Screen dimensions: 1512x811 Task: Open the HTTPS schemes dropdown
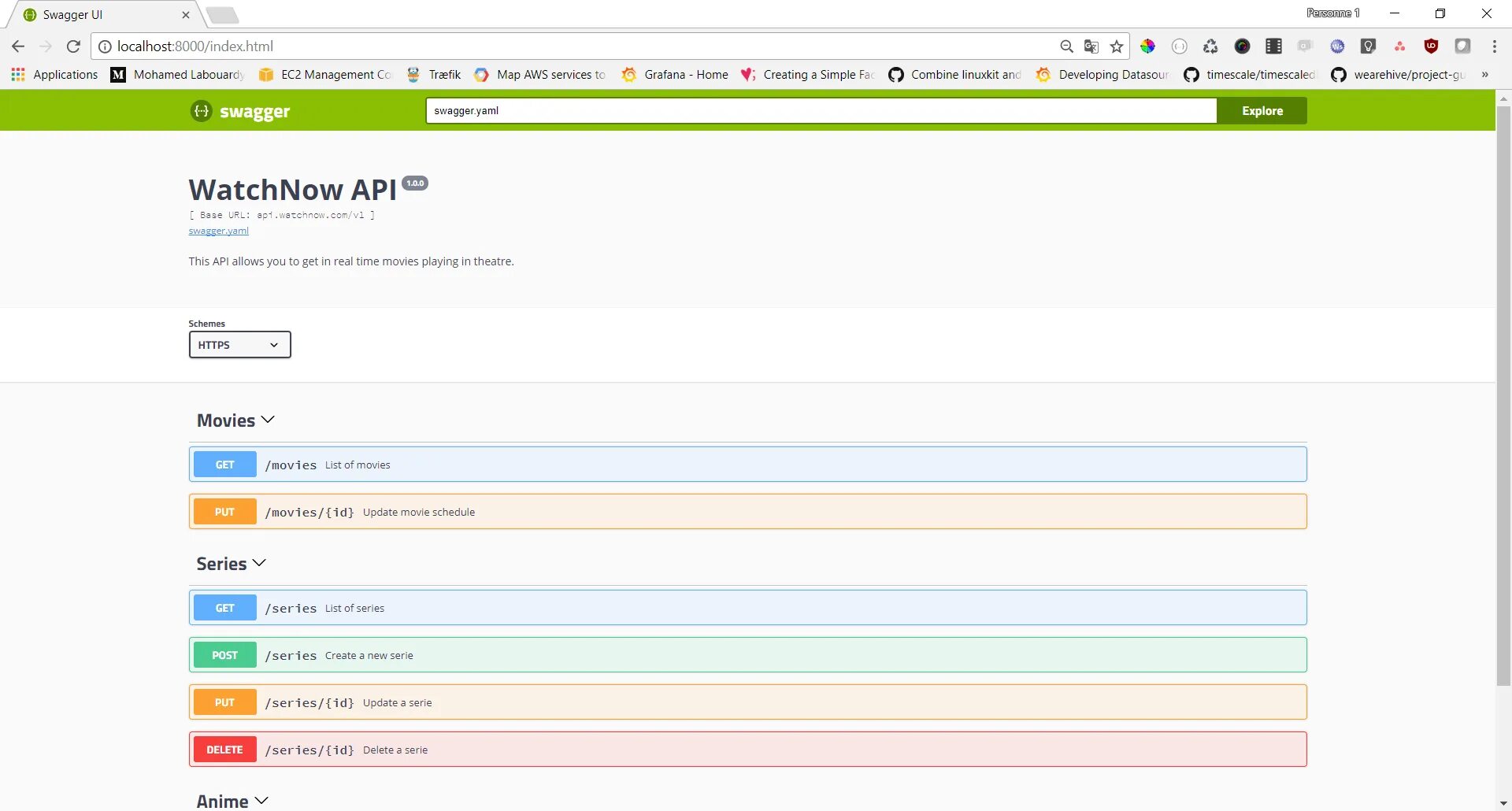point(239,344)
